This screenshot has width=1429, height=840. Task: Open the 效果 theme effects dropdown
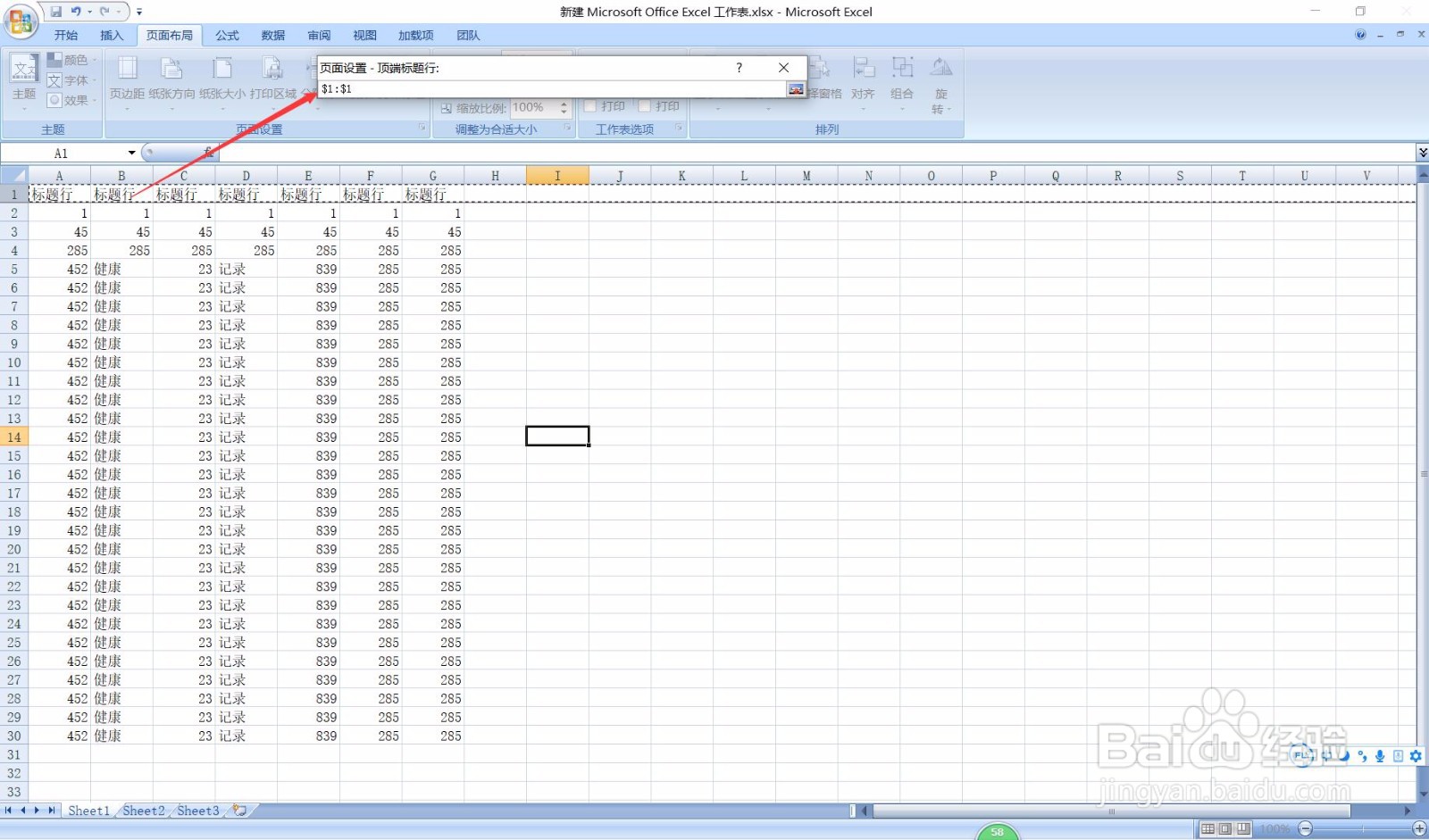(71, 101)
